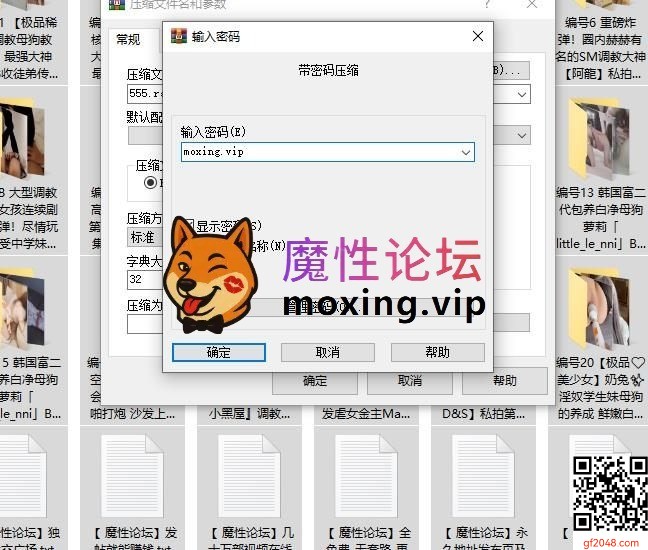Switch to the 常规 tab
The width and height of the screenshot is (648, 550).
tap(128, 40)
